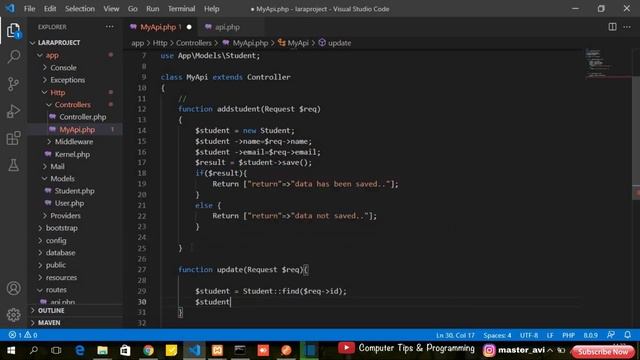Open the Terminal menu
The height and width of the screenshot is (360, 640).
(181, 9)
